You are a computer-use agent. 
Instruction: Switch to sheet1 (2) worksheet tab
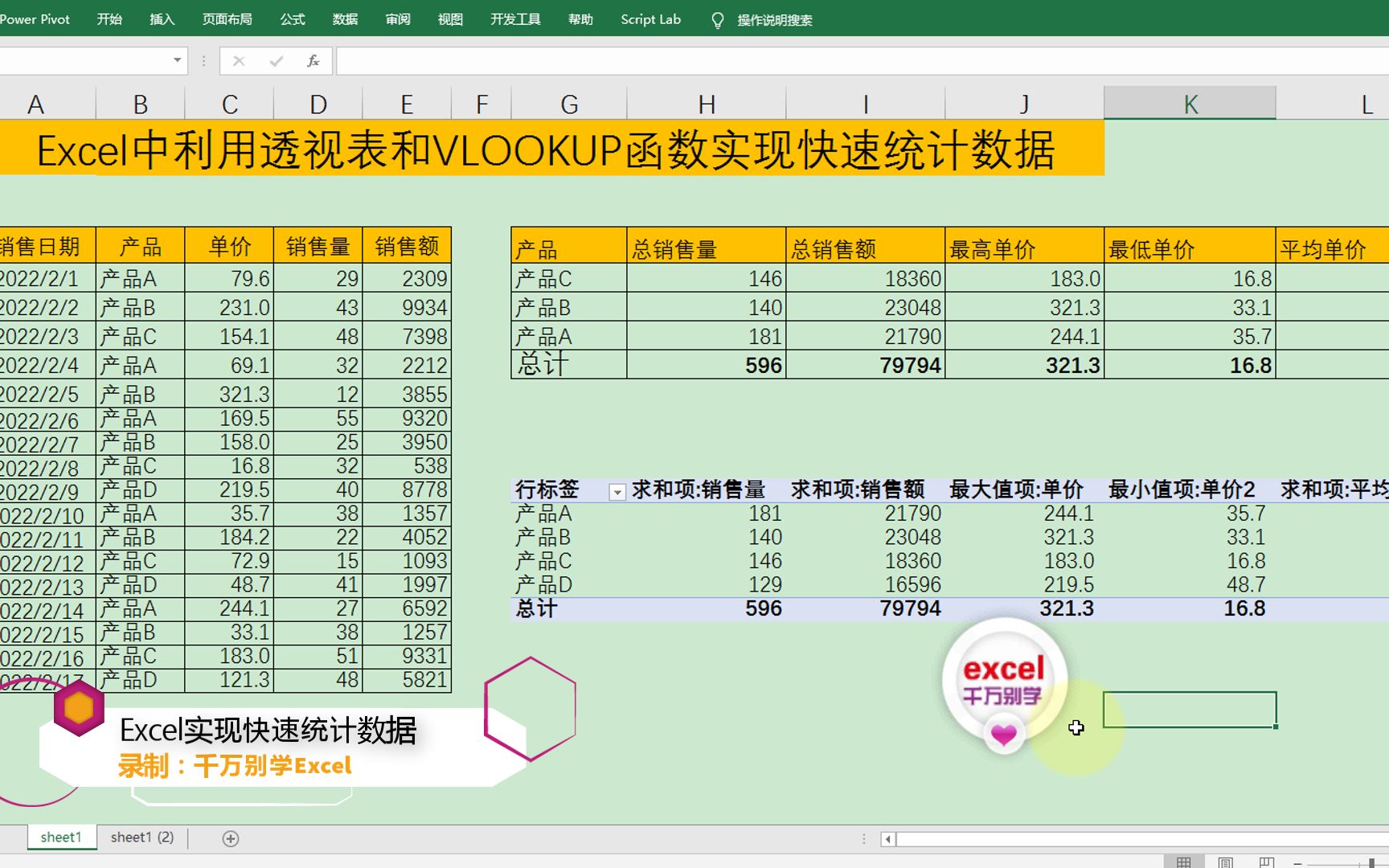(142, 837)
